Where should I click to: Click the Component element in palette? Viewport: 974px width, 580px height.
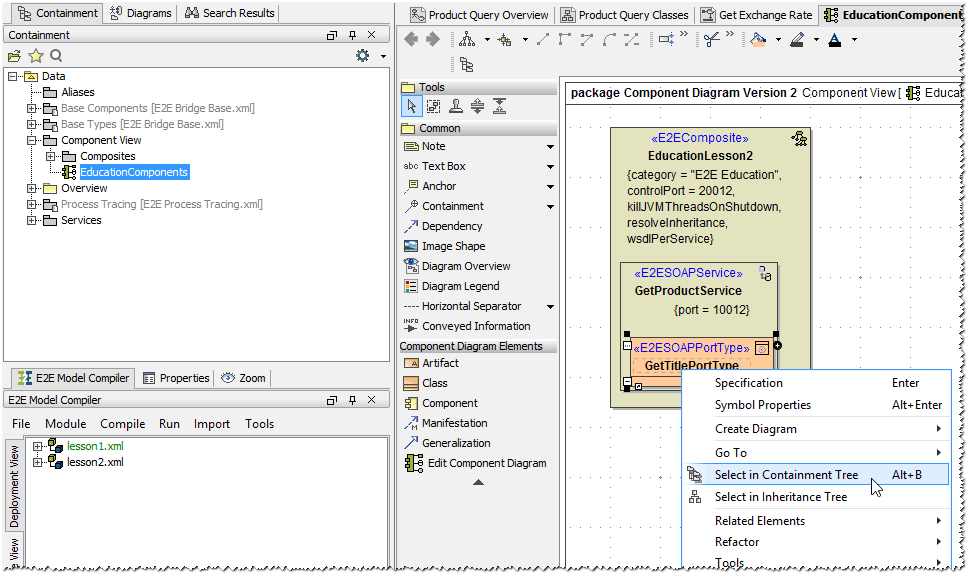point(449,403)
